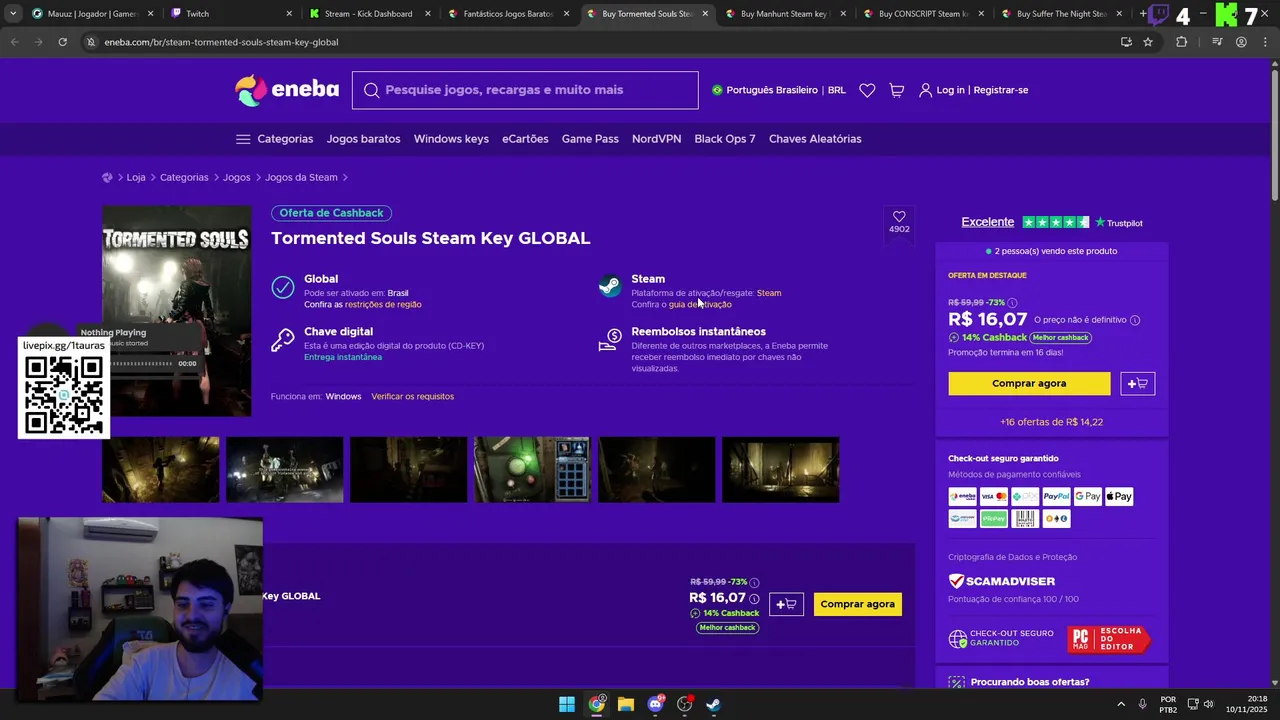Open the Black Ops 7 menu item
The width and height of the screenshot is (1280, 720).
pos(725,139)
